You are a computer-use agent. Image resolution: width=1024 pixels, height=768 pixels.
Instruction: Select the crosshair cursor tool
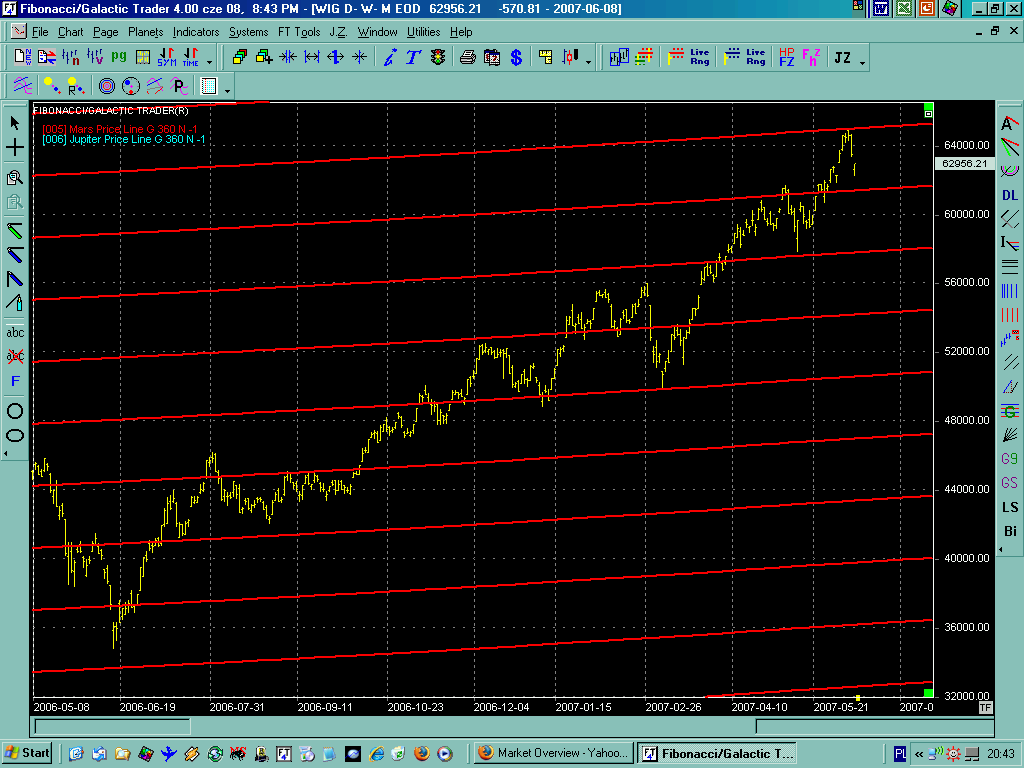point(15,148)
